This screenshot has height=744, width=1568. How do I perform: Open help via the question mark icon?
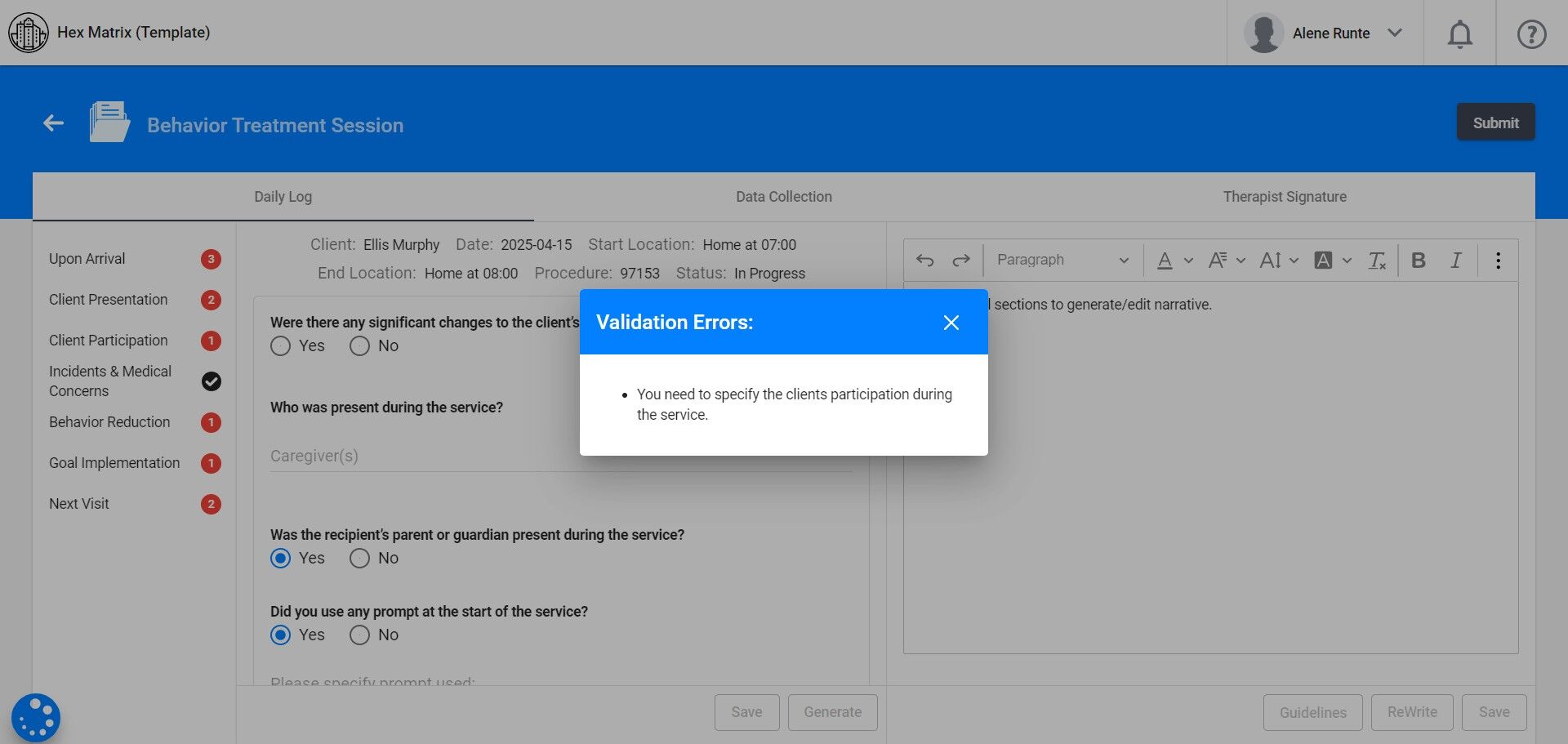click(1531, 33)
